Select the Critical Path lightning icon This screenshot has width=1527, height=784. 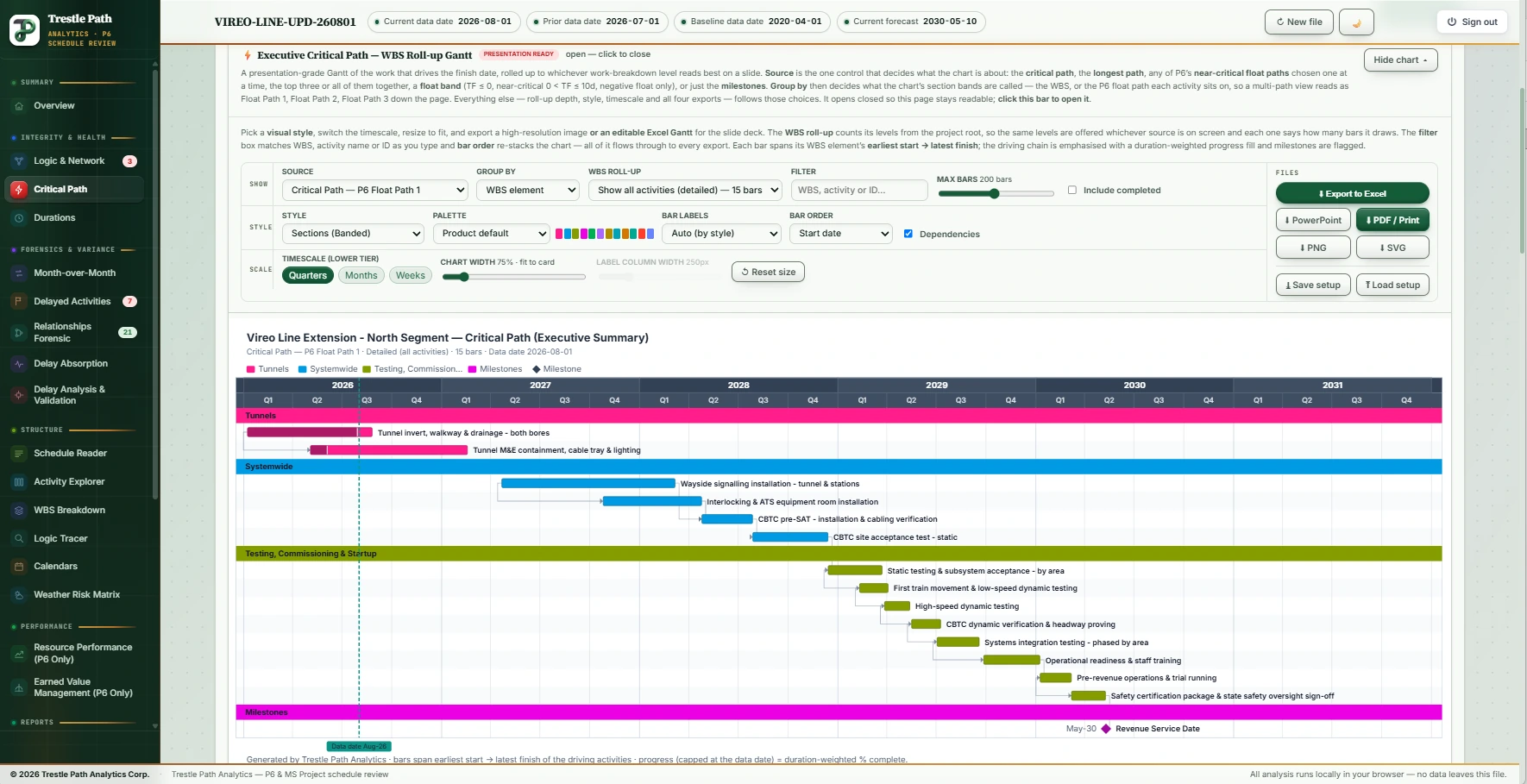pyautogui.click(x=19, y=189)
